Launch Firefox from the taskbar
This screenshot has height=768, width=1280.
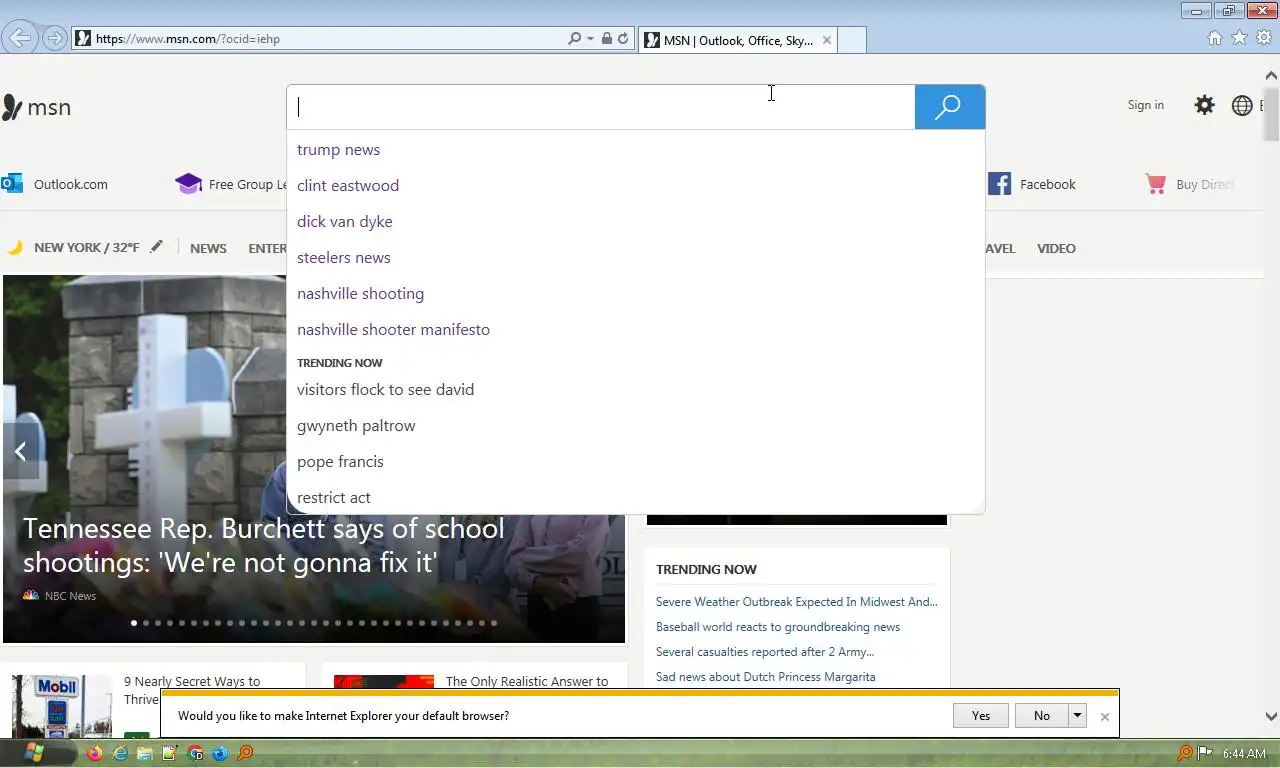tap(95, 753)
